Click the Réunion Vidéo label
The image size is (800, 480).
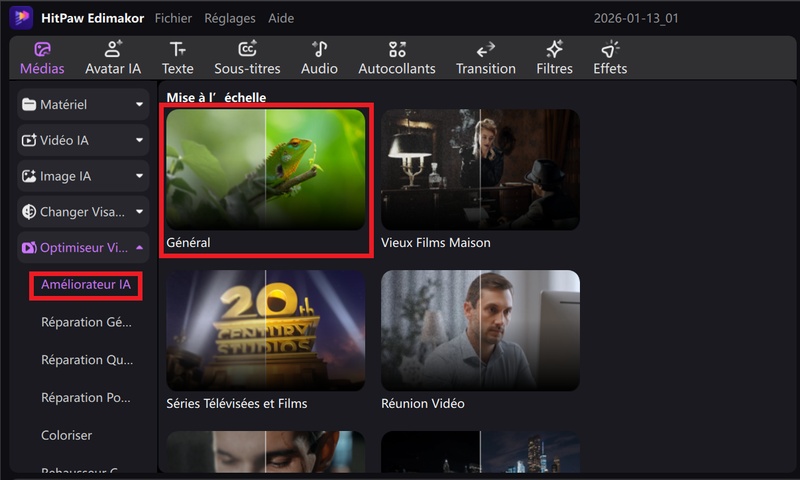(x=423, y=403)
